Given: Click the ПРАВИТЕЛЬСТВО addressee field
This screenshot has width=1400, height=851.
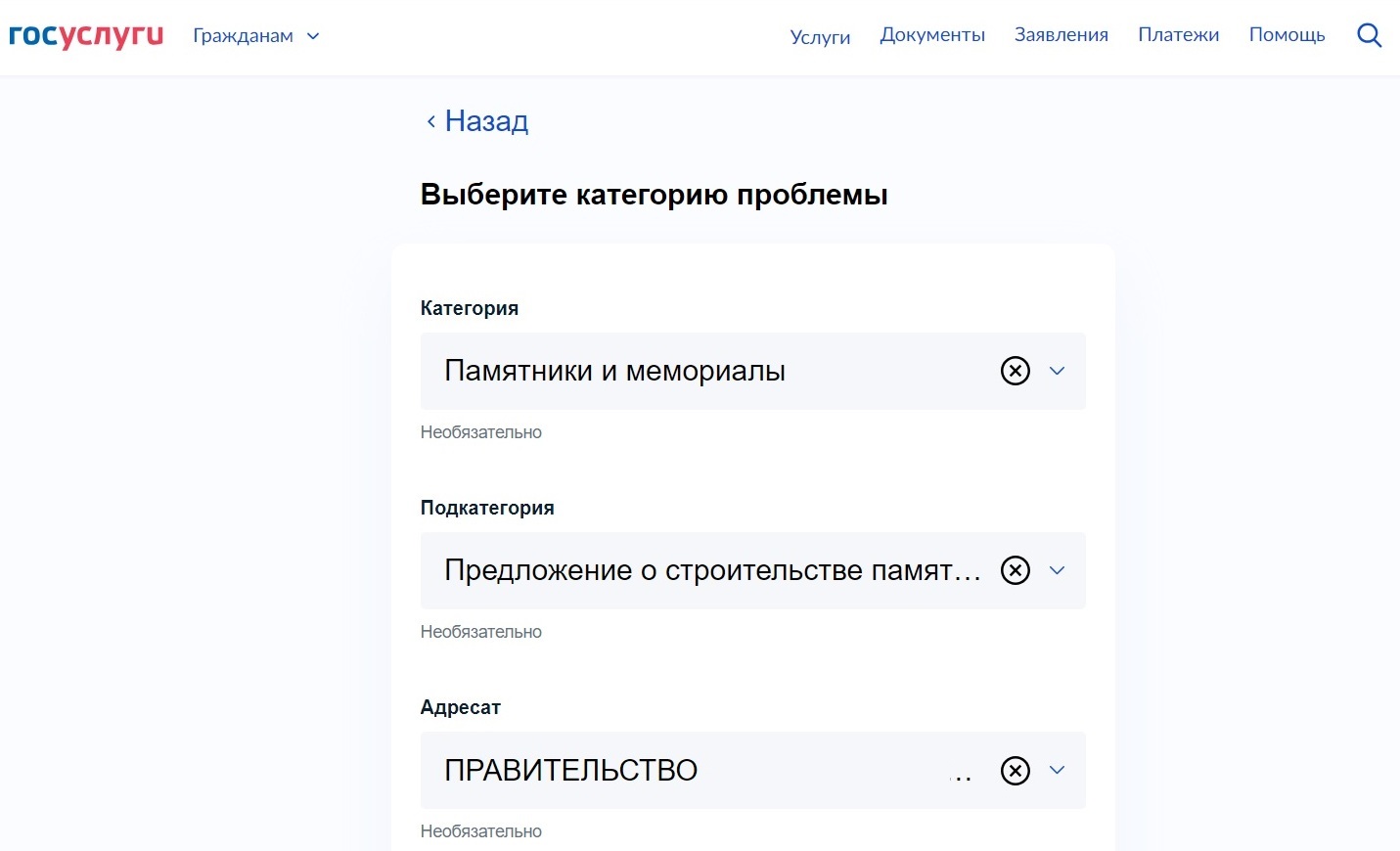Looking at the screenshot, I should pyautogui.click(x=685, y=771).
